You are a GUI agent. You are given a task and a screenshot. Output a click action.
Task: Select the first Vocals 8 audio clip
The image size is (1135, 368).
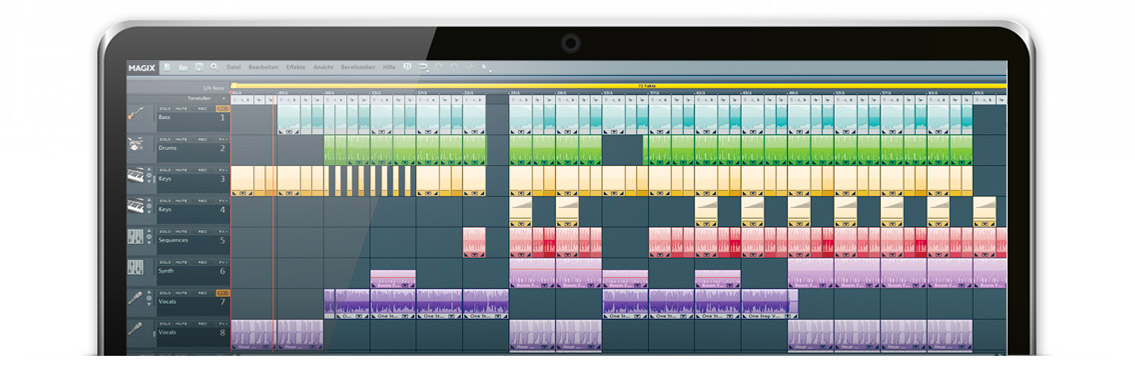pos(253,335)
